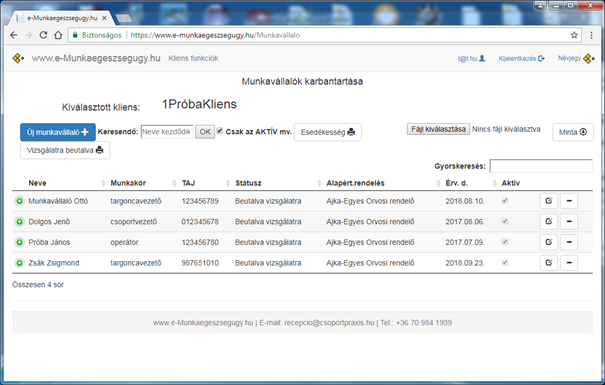Click the Gyorskeresés quick search field
This screenshot has height=385, width=605.
tap(541, 166)
